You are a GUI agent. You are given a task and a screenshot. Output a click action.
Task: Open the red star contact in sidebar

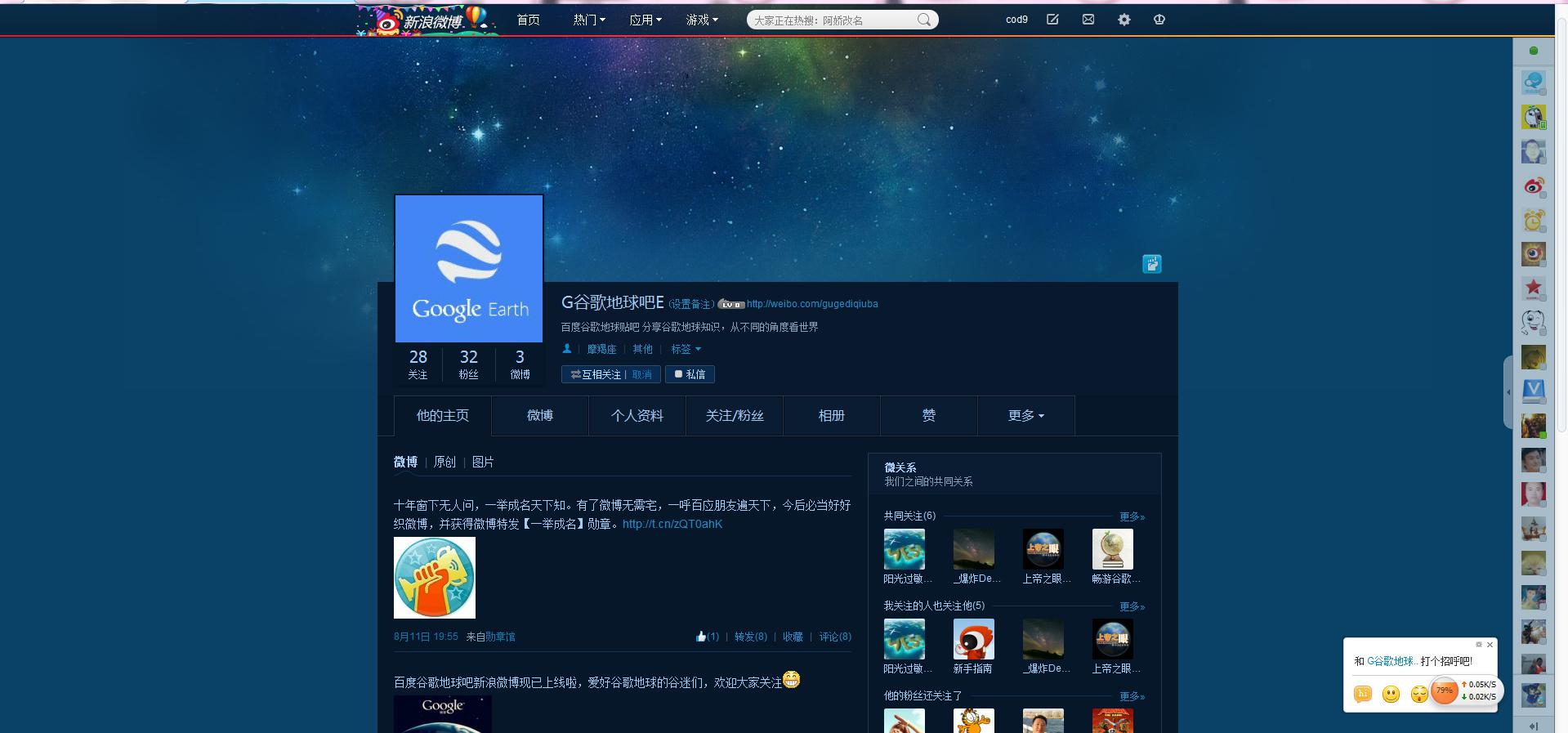(x=1534, y=288)
